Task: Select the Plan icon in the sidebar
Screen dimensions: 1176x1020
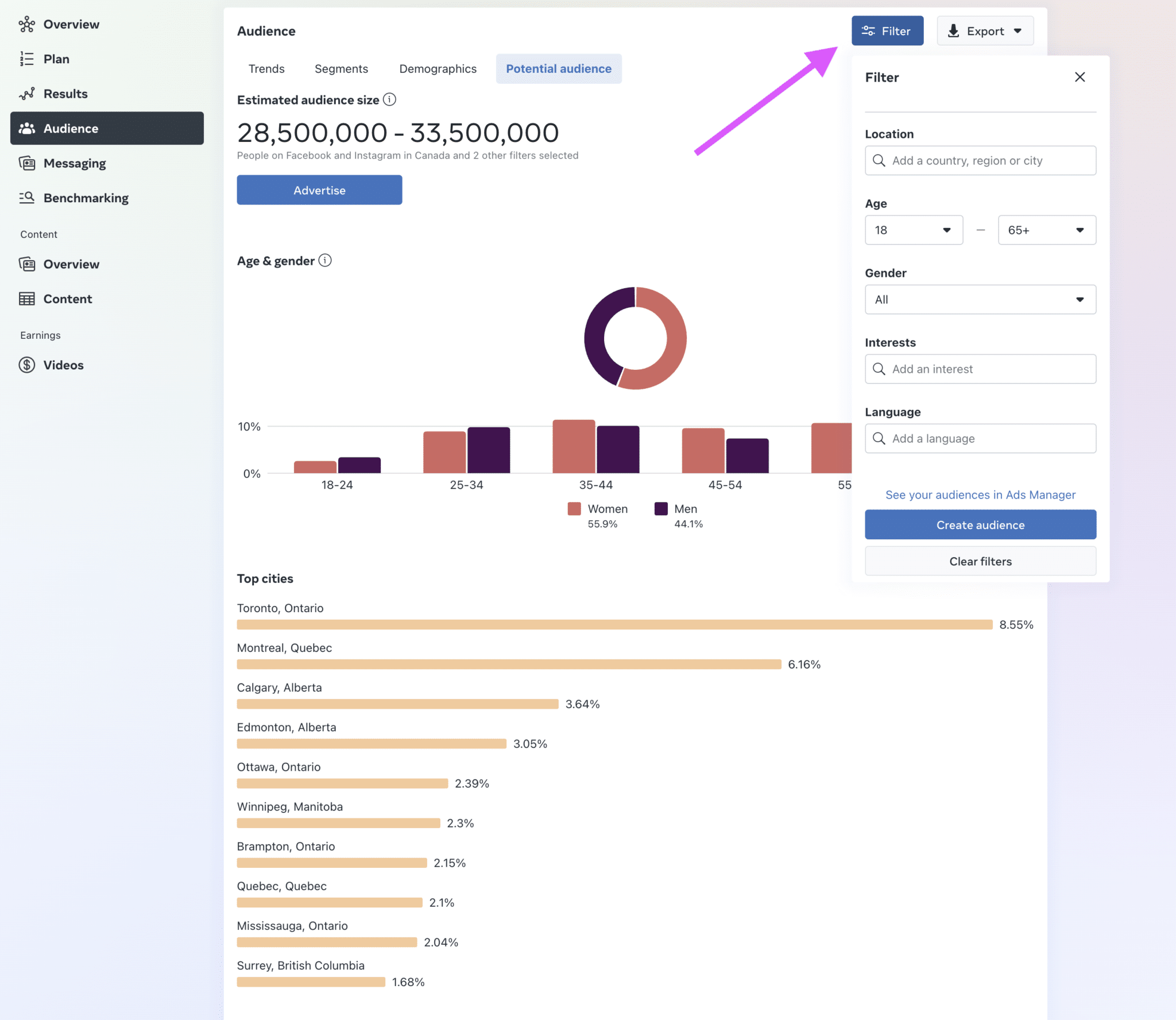Action: pos(27,59)
